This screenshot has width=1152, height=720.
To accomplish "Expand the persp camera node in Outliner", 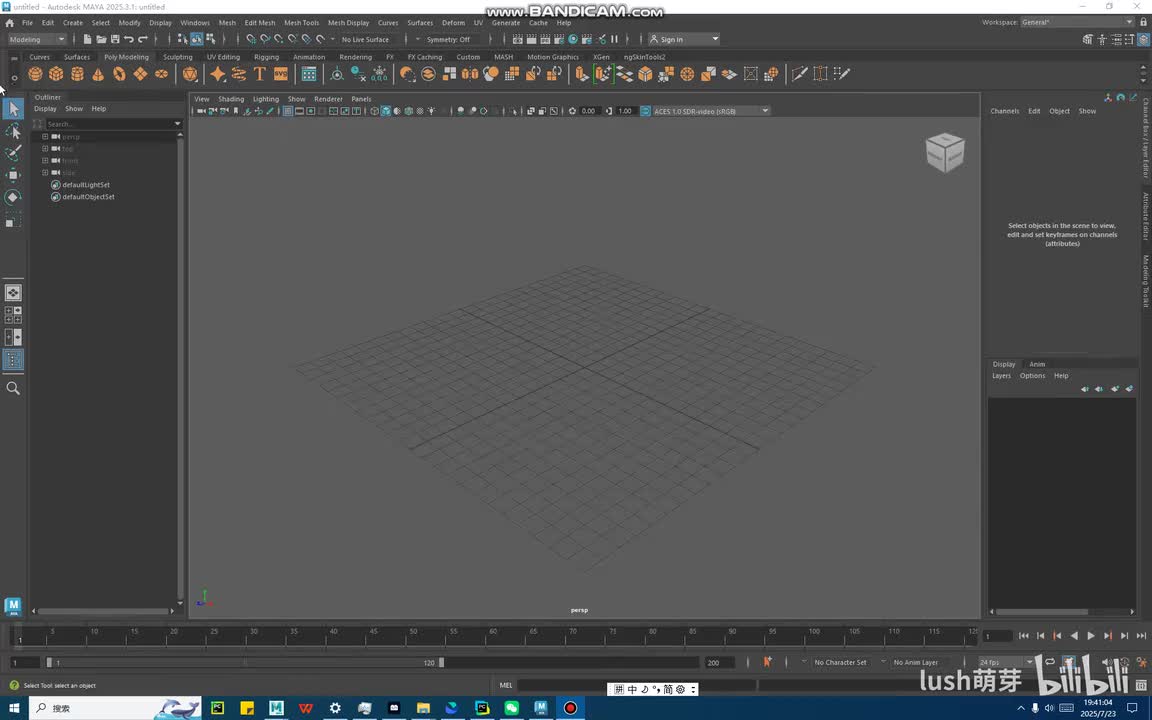I will (45, 136).
